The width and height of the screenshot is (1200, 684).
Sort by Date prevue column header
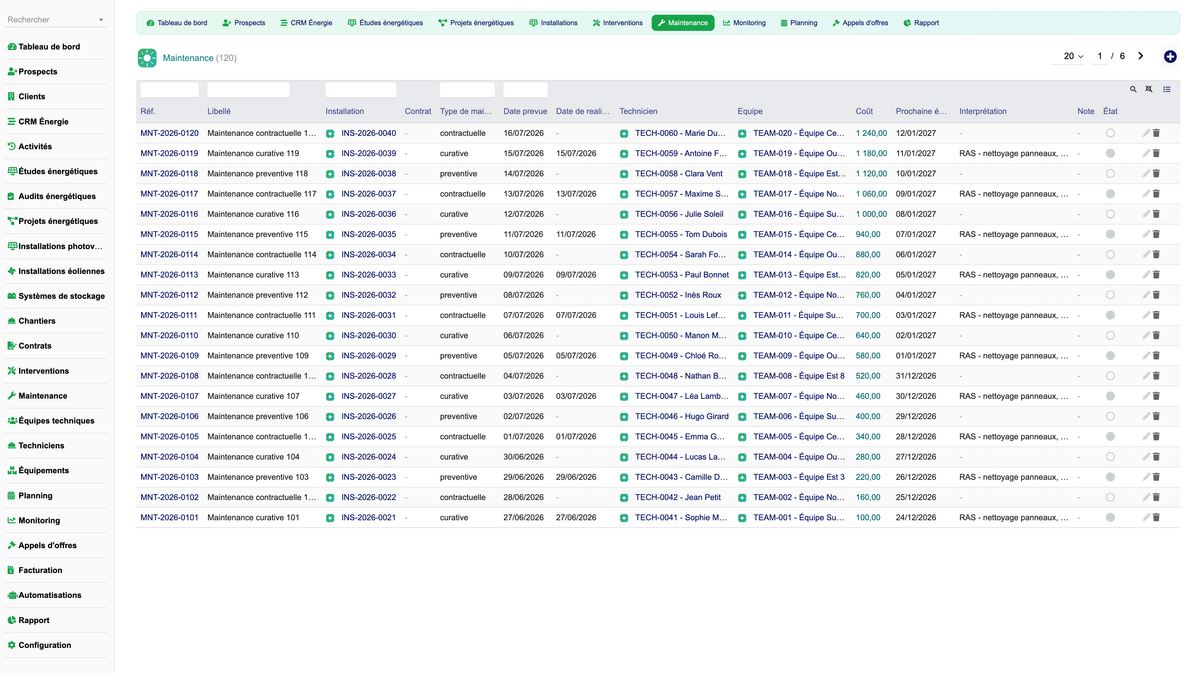pyautogui.click(x=525, y=111)
